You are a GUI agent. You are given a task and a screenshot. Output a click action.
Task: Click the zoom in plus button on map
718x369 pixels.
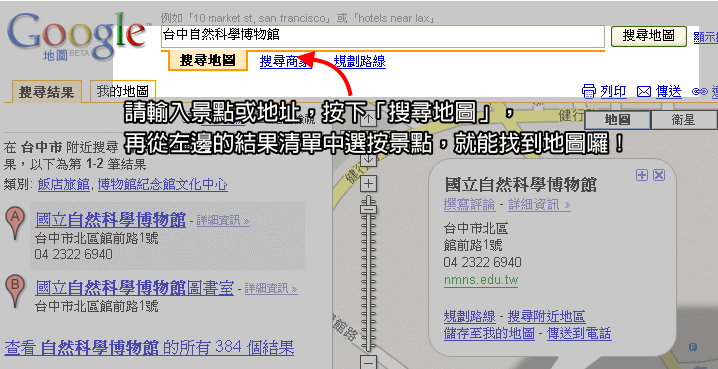click(369, 184)
